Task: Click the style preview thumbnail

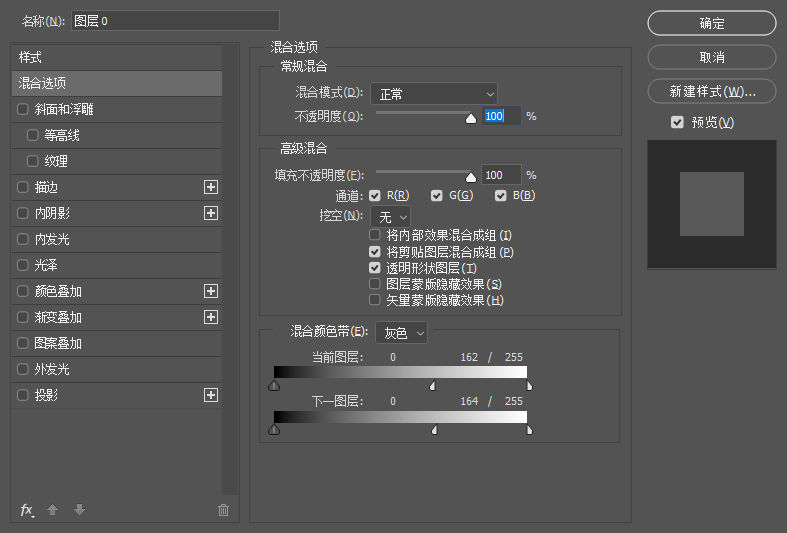Action: 712,204
